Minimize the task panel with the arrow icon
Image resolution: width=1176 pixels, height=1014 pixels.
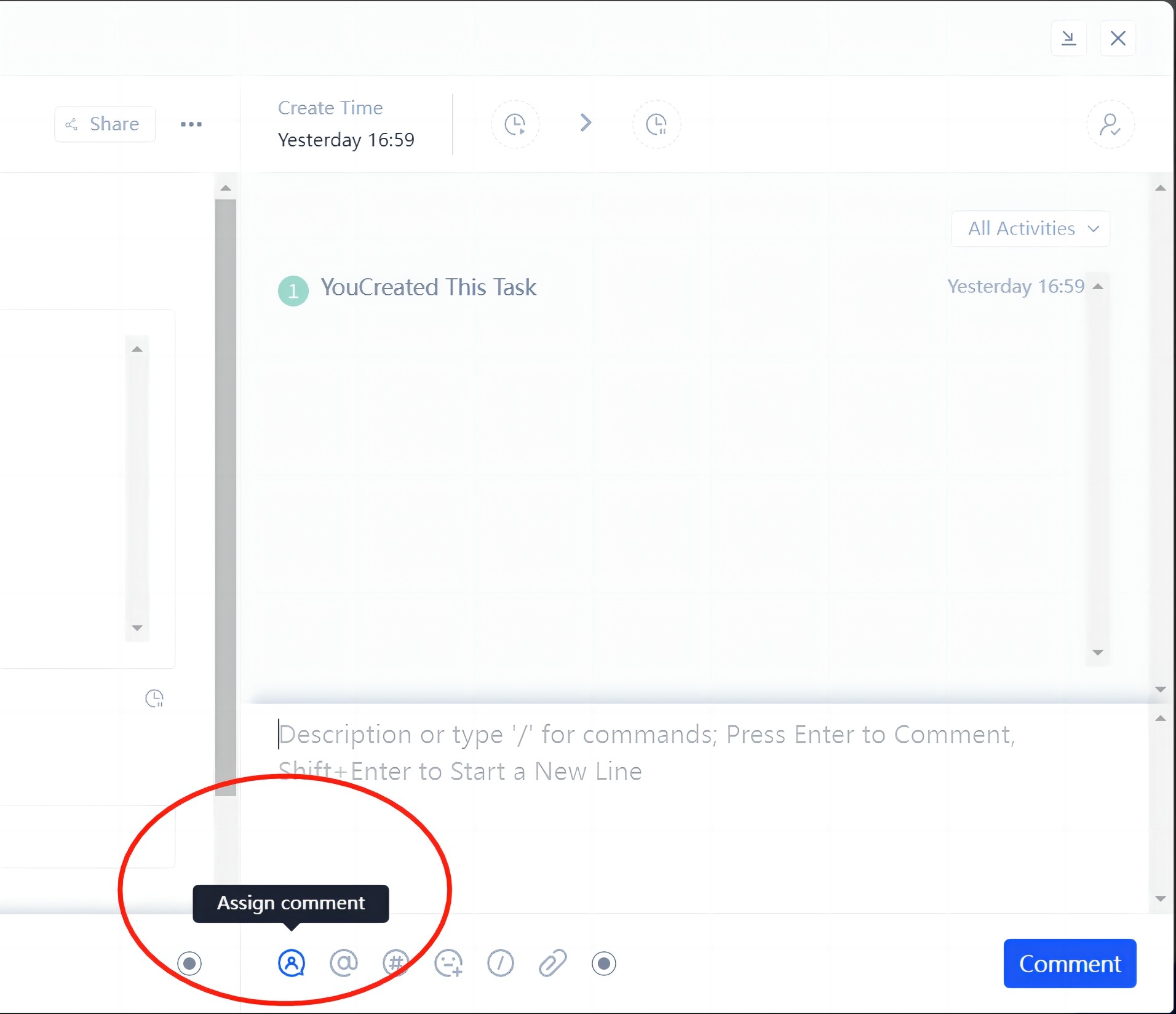pyautogui.click(x=1069, y=38)
